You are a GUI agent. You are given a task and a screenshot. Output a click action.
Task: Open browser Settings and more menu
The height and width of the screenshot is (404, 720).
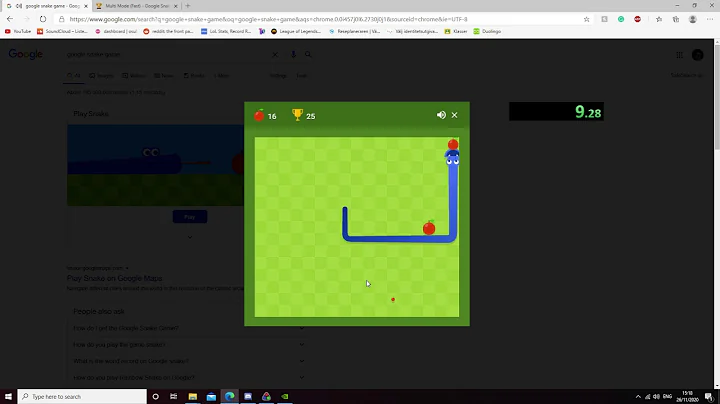[x=710, y=19]
